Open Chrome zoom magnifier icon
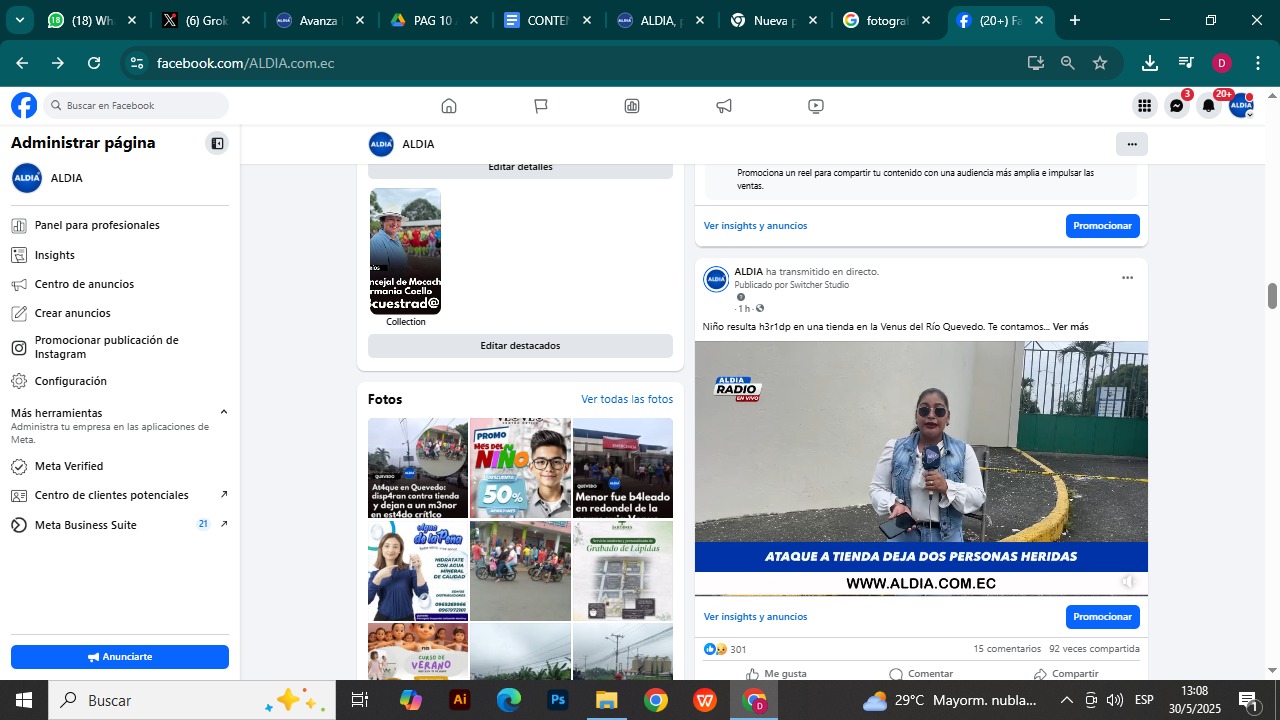 click(1068, 63)
